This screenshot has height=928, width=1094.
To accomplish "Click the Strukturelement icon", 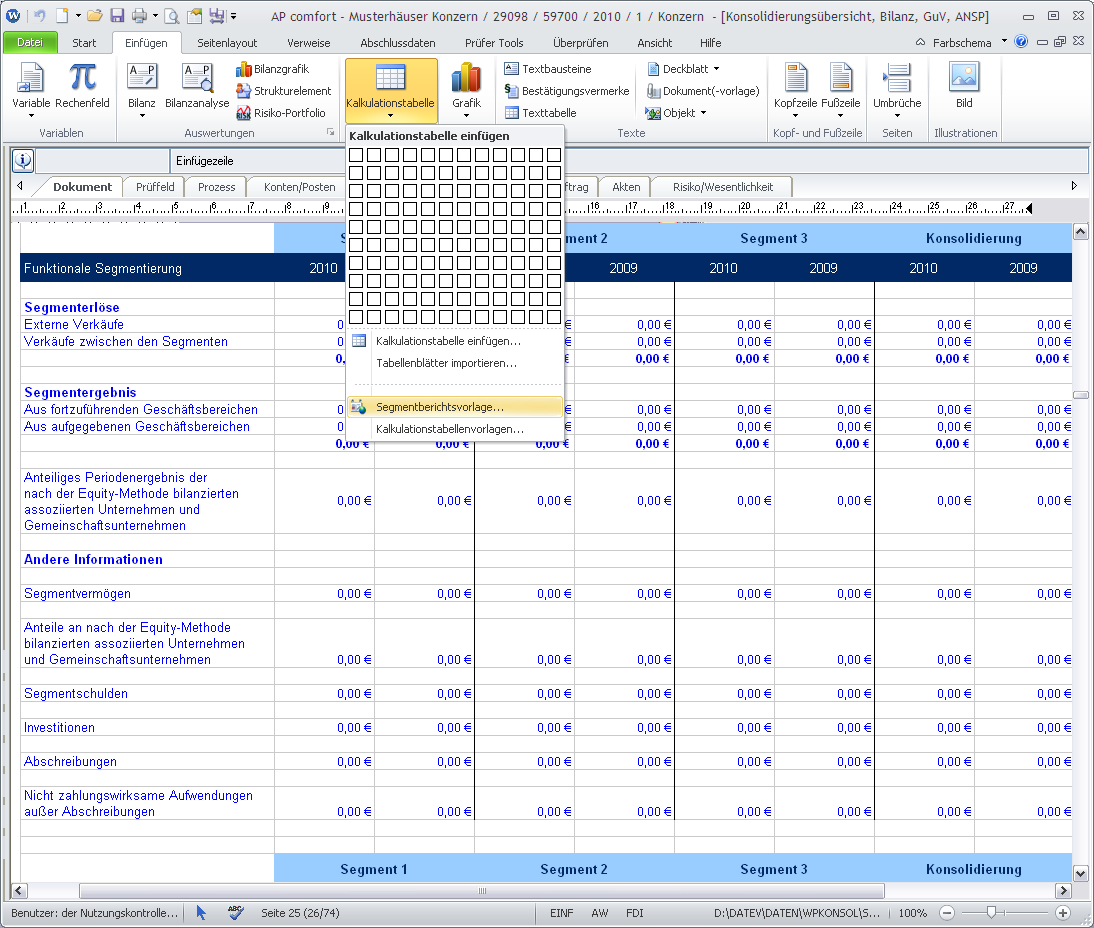I will coord(244,91).
